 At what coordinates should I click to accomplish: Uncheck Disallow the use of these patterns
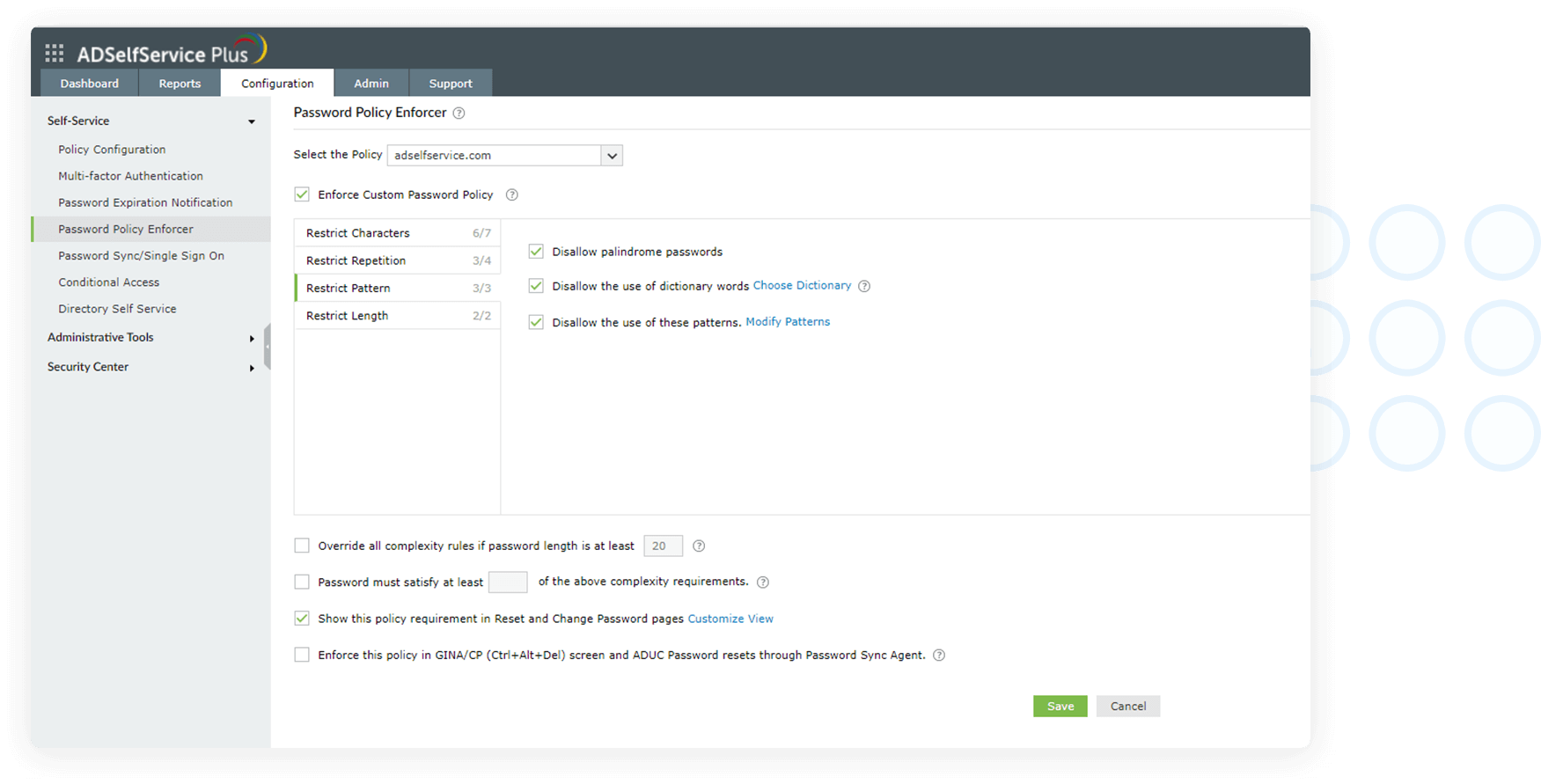pos(536,322)
